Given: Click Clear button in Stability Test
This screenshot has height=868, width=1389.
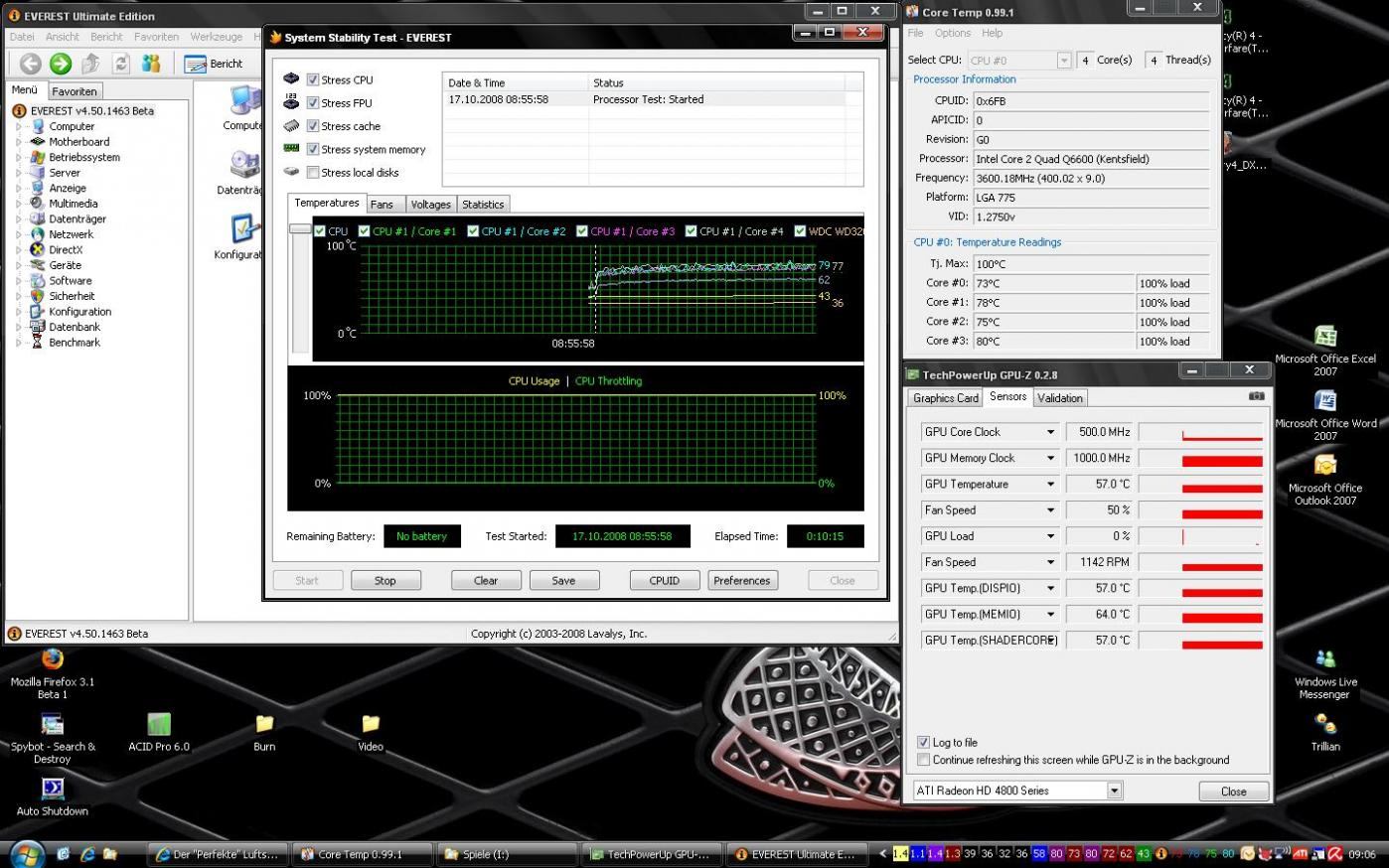Looking at the screenshot, I should point(486,581).
